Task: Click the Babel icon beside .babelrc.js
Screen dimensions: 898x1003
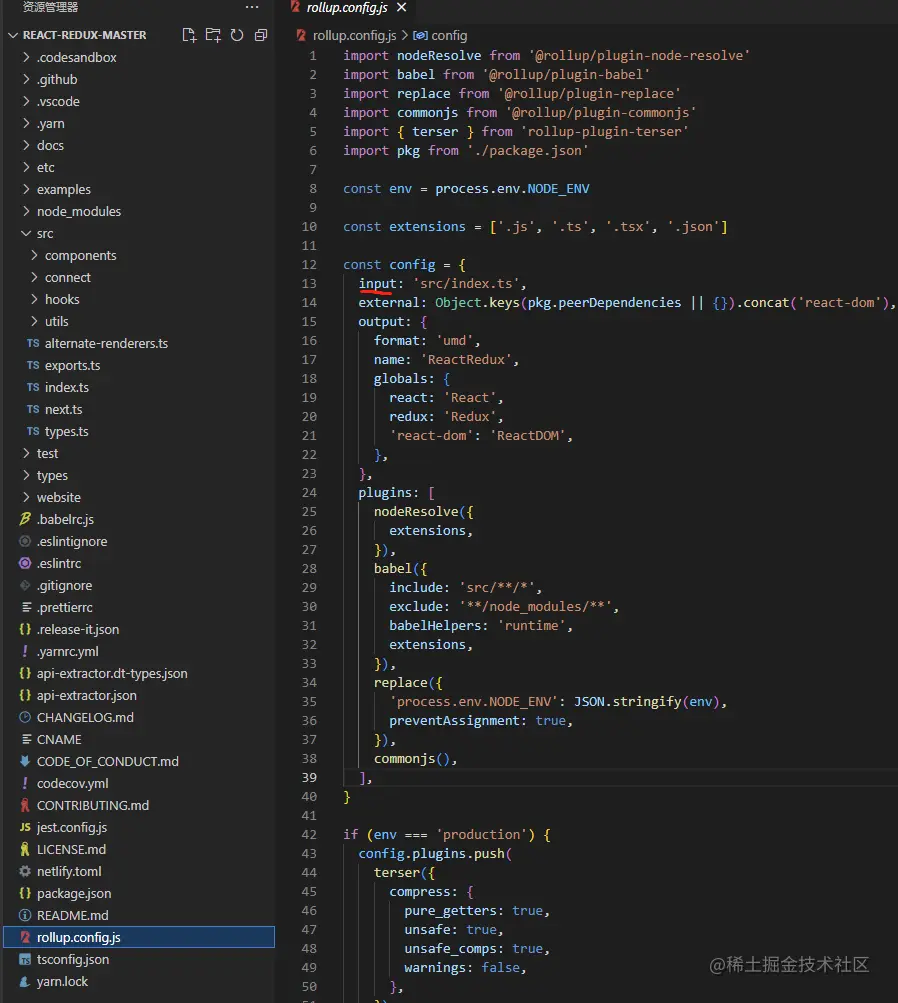Action: [x=25, y=519]
